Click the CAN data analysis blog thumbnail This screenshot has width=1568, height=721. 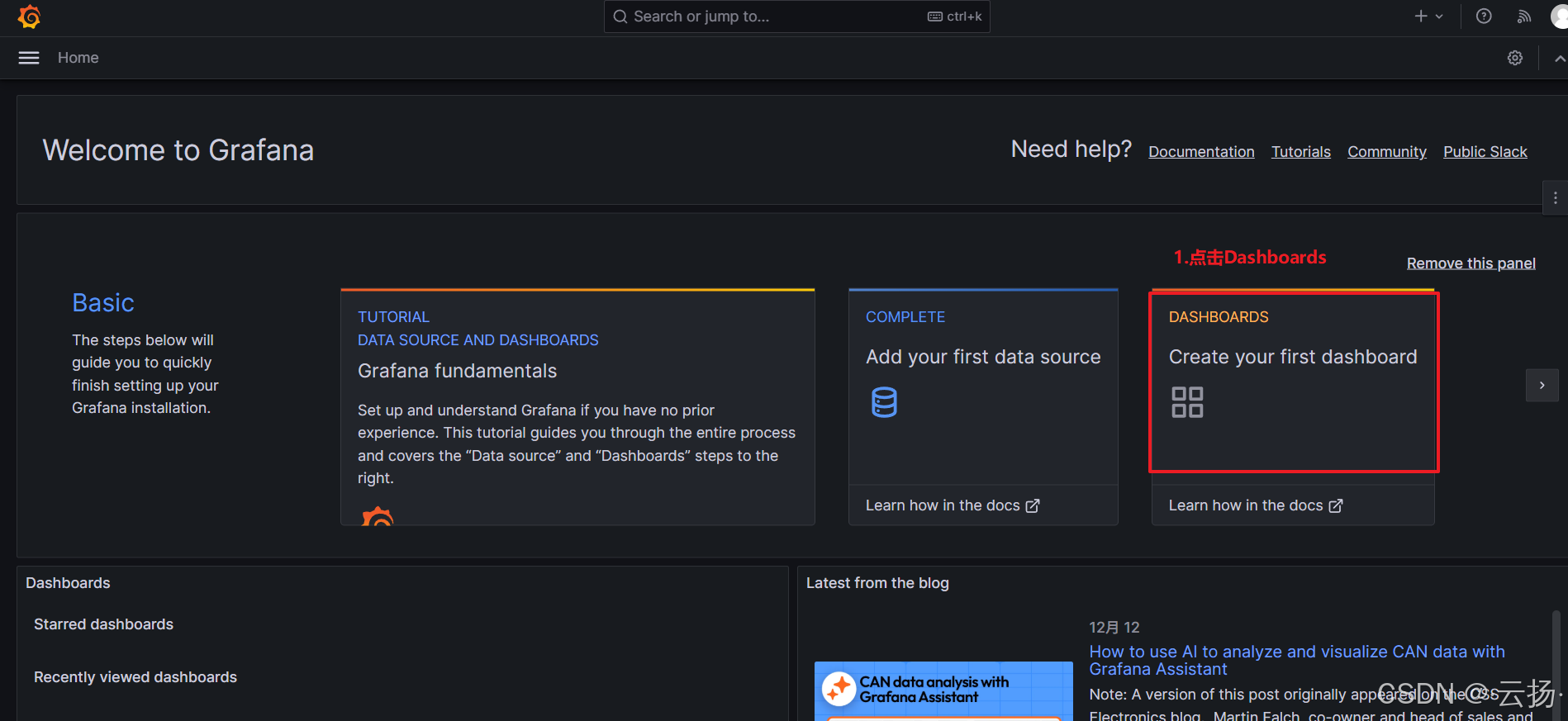pyautogui.click(x=943, y=691)
